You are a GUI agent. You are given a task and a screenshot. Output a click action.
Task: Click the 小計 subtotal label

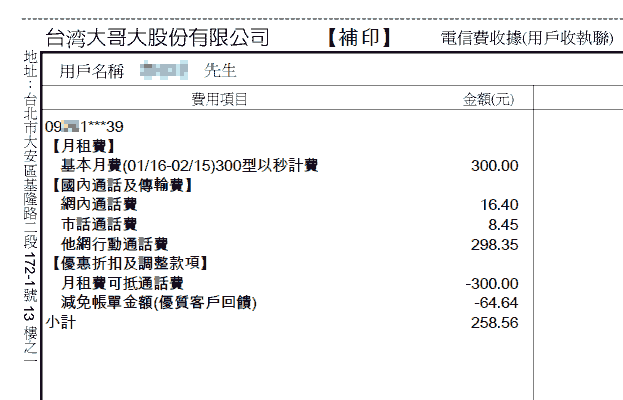(60, 323)
